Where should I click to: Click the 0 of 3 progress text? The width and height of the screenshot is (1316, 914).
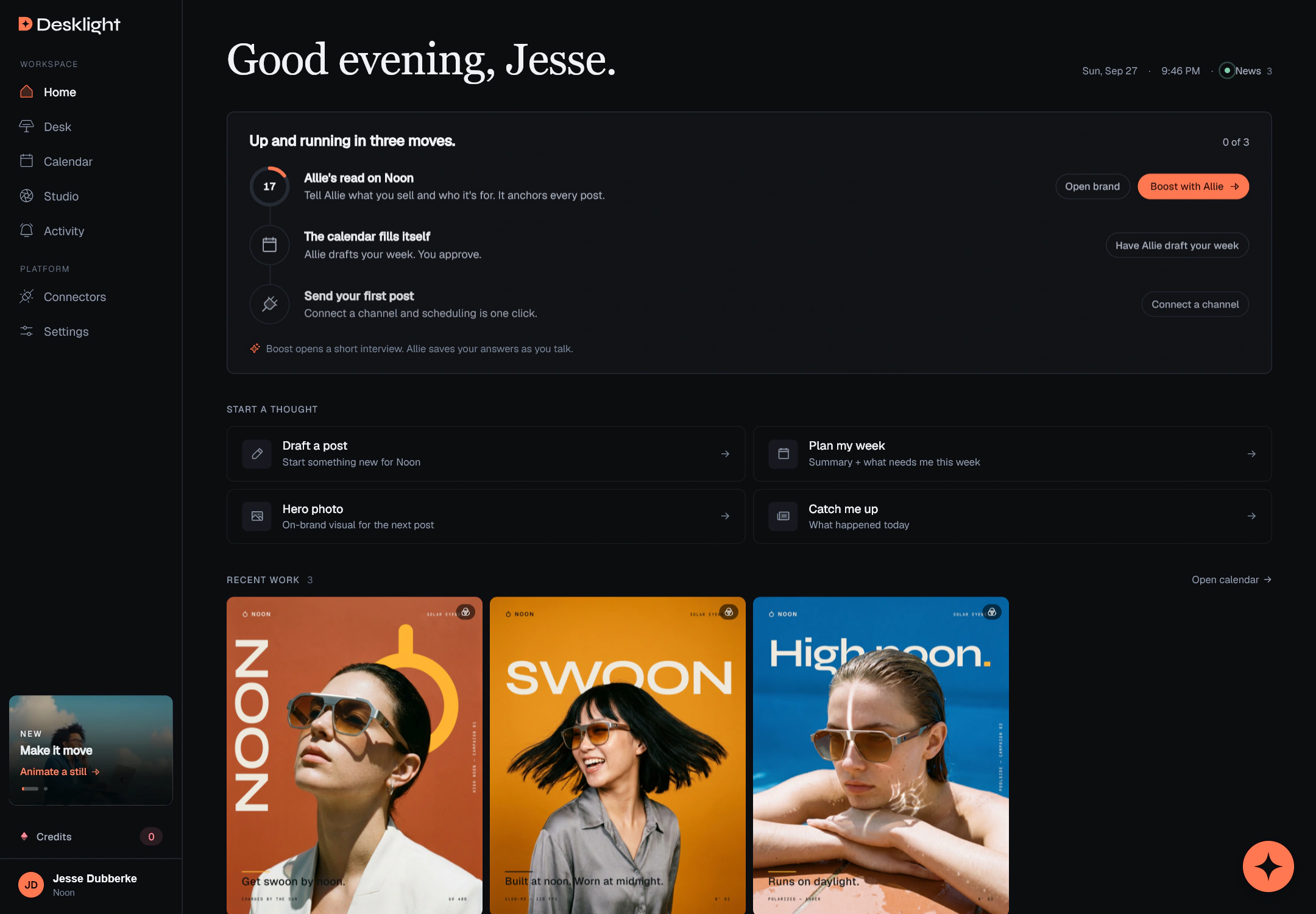point(1236,142)
